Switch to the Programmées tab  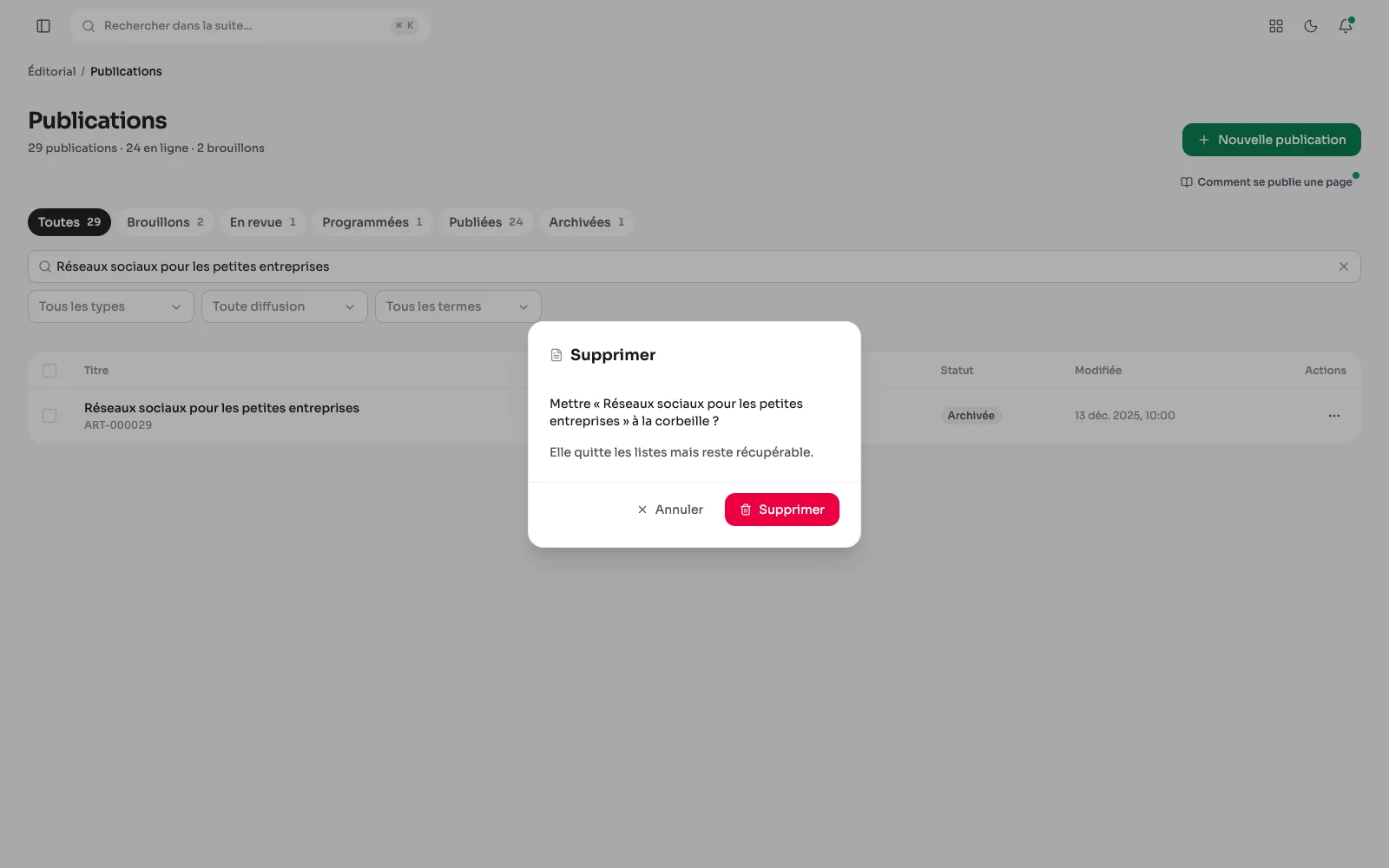pyautogui.click(x=372, y=222)
